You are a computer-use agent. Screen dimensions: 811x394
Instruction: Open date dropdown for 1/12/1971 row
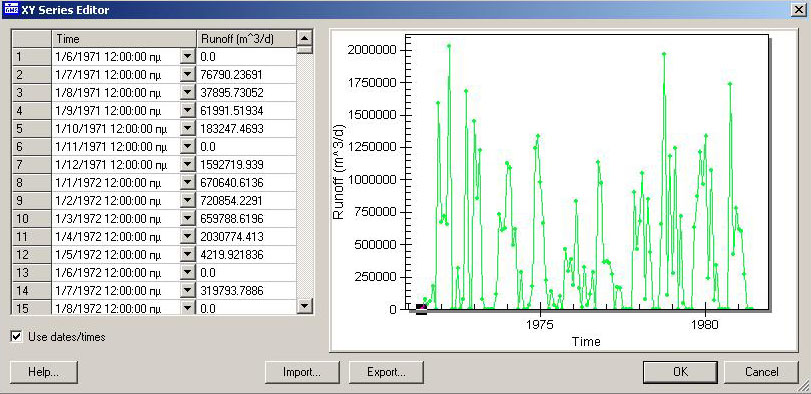click(187, 165)
